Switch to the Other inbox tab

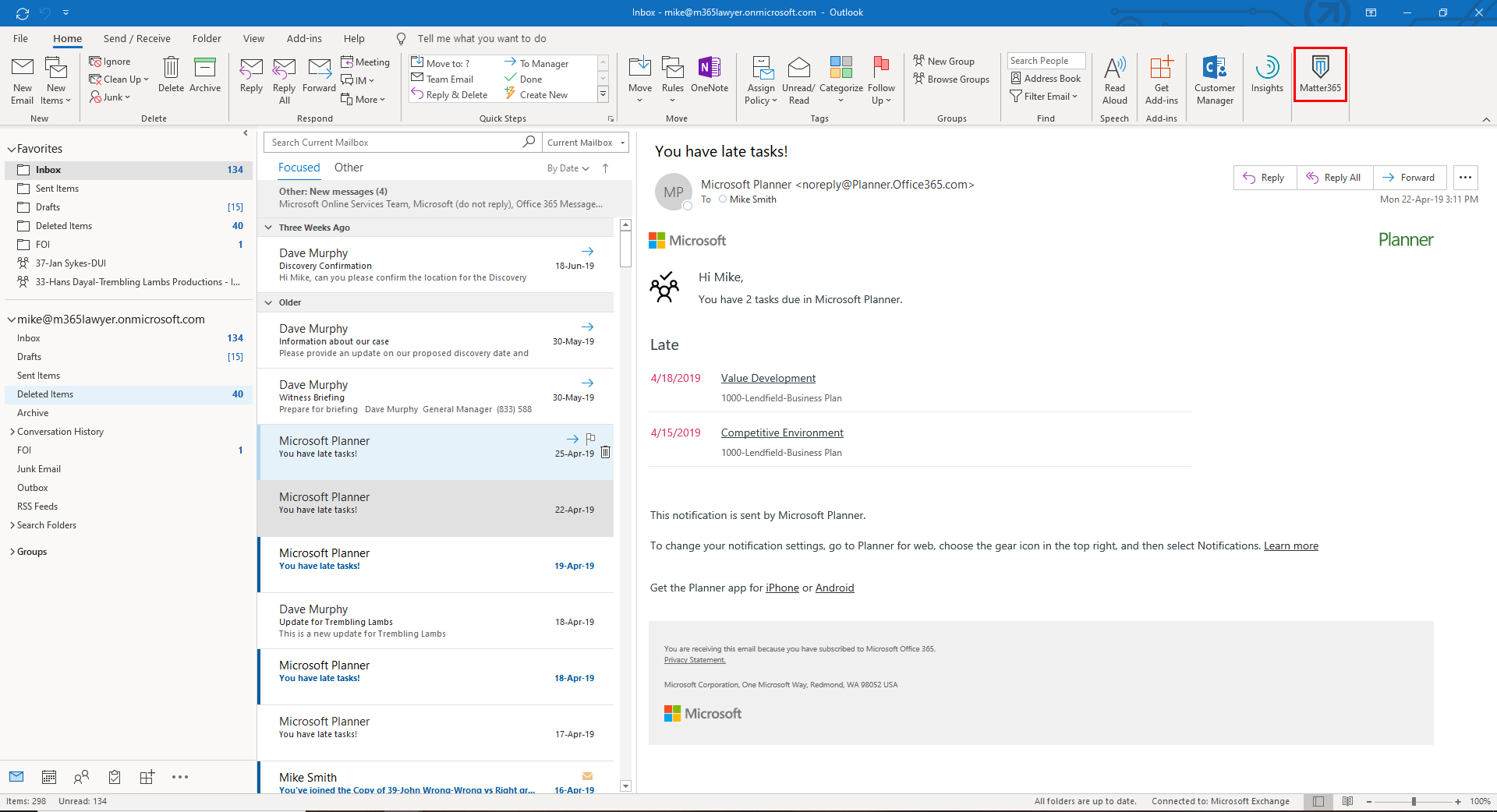pyautogui.click(x=349, y=168)
